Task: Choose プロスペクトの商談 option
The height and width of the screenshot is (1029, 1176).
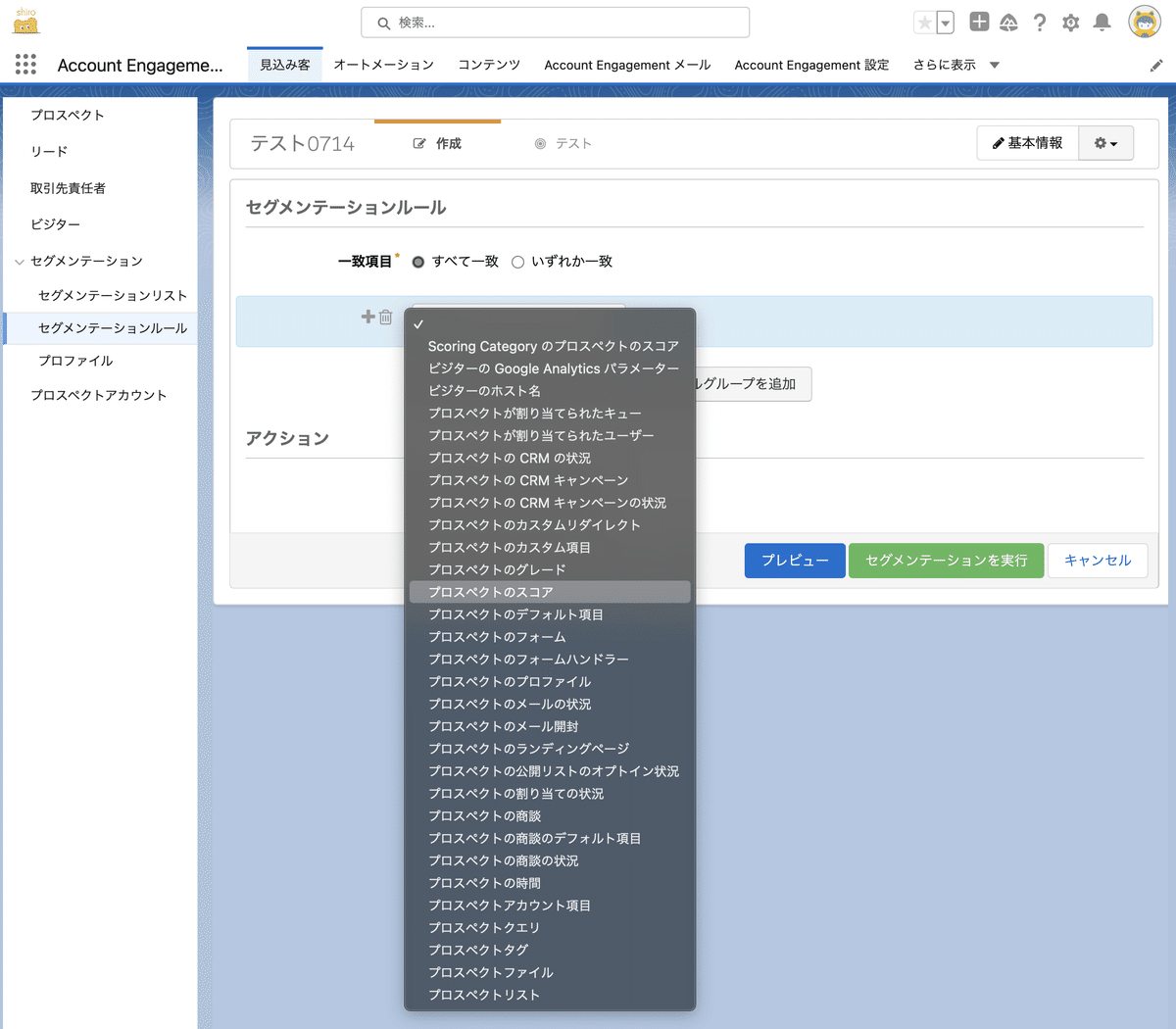Action: coord(550,816)
